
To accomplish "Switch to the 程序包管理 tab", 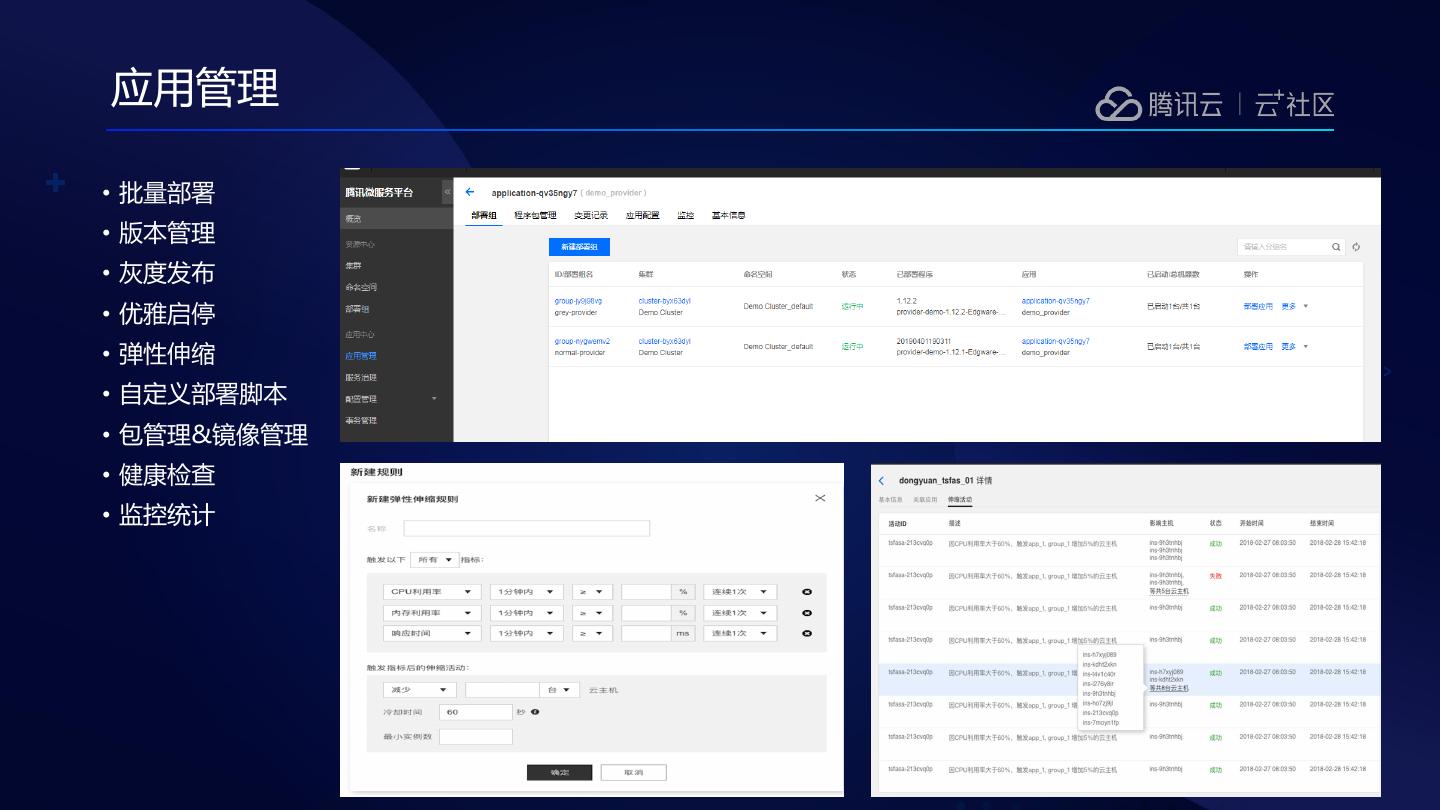I will pyautogui.click(x=535, y=215).
